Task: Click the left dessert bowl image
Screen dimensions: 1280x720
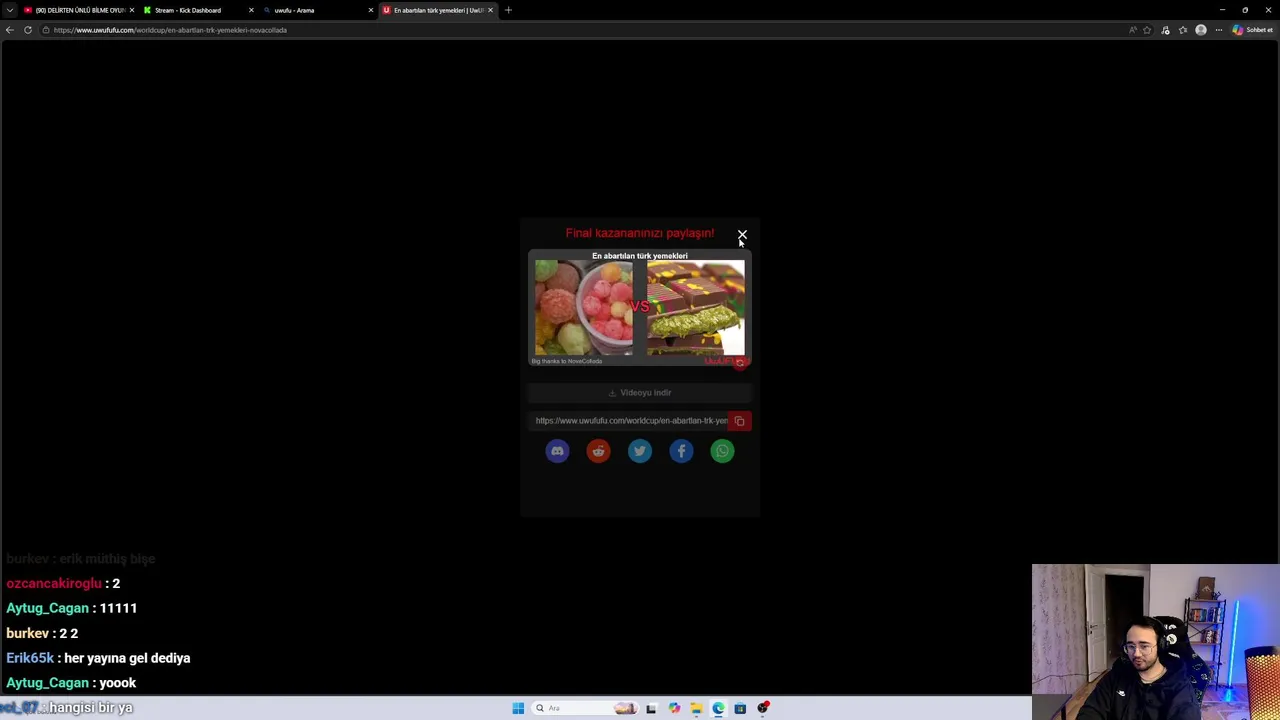Action: tap(583, 307)
